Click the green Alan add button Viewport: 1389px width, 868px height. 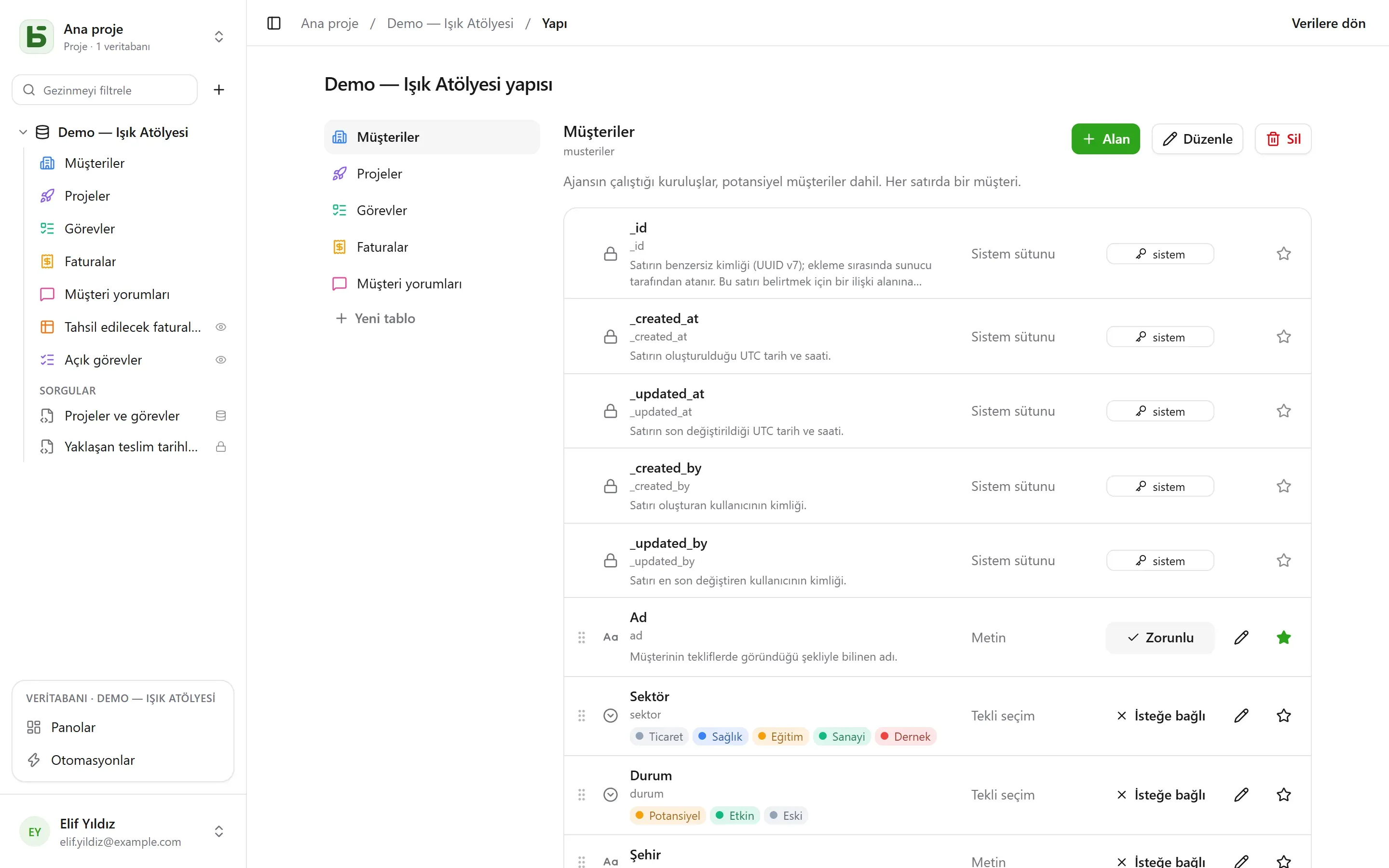click(1105, 139)
